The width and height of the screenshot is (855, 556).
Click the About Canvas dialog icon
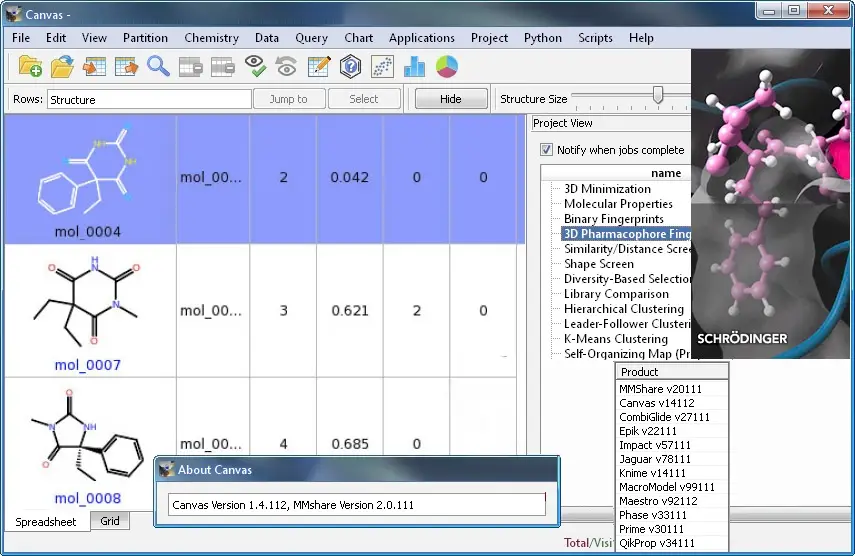[x=166, y=469]
